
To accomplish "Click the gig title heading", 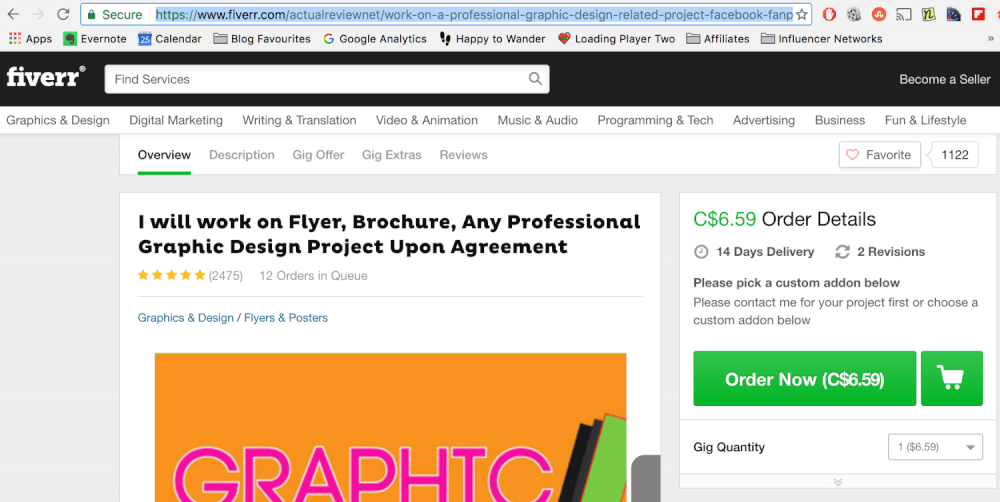I will coord(389,234).
